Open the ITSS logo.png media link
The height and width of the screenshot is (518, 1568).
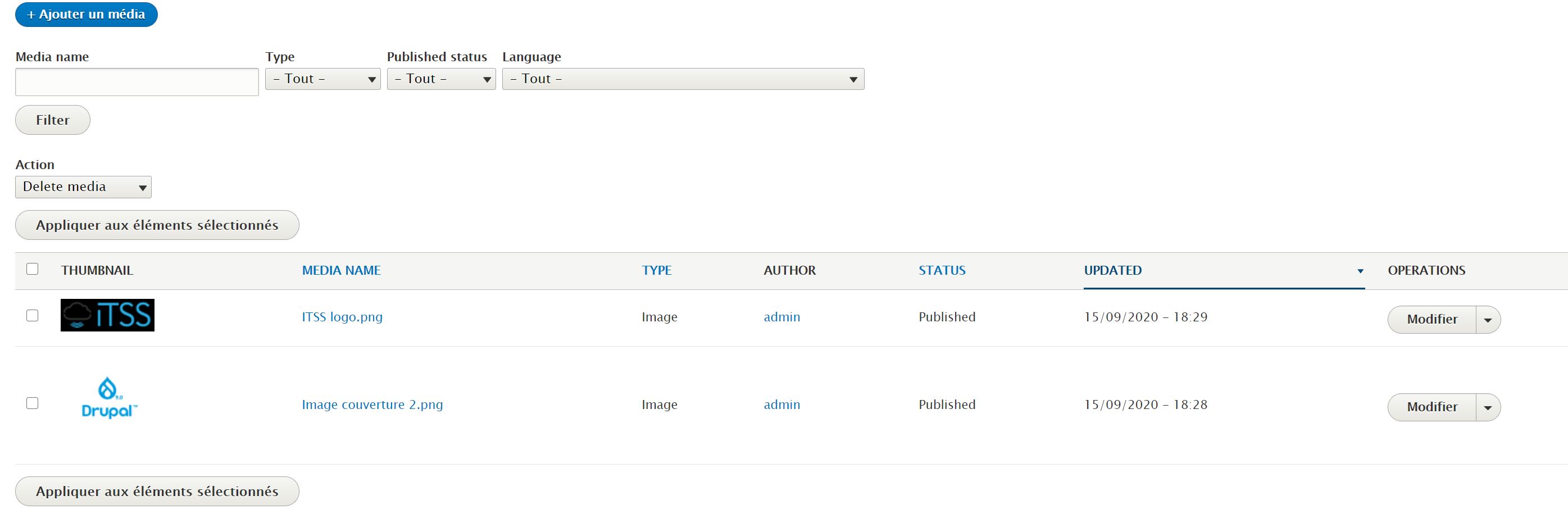click(x=342, y=317)
